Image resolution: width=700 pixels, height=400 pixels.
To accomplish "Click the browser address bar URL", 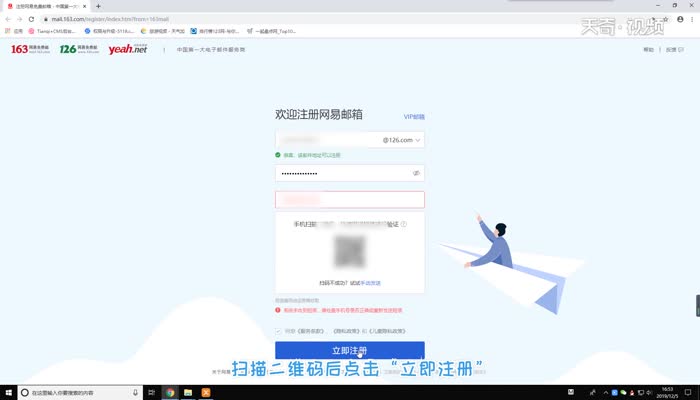I will (x=110, y=19).
